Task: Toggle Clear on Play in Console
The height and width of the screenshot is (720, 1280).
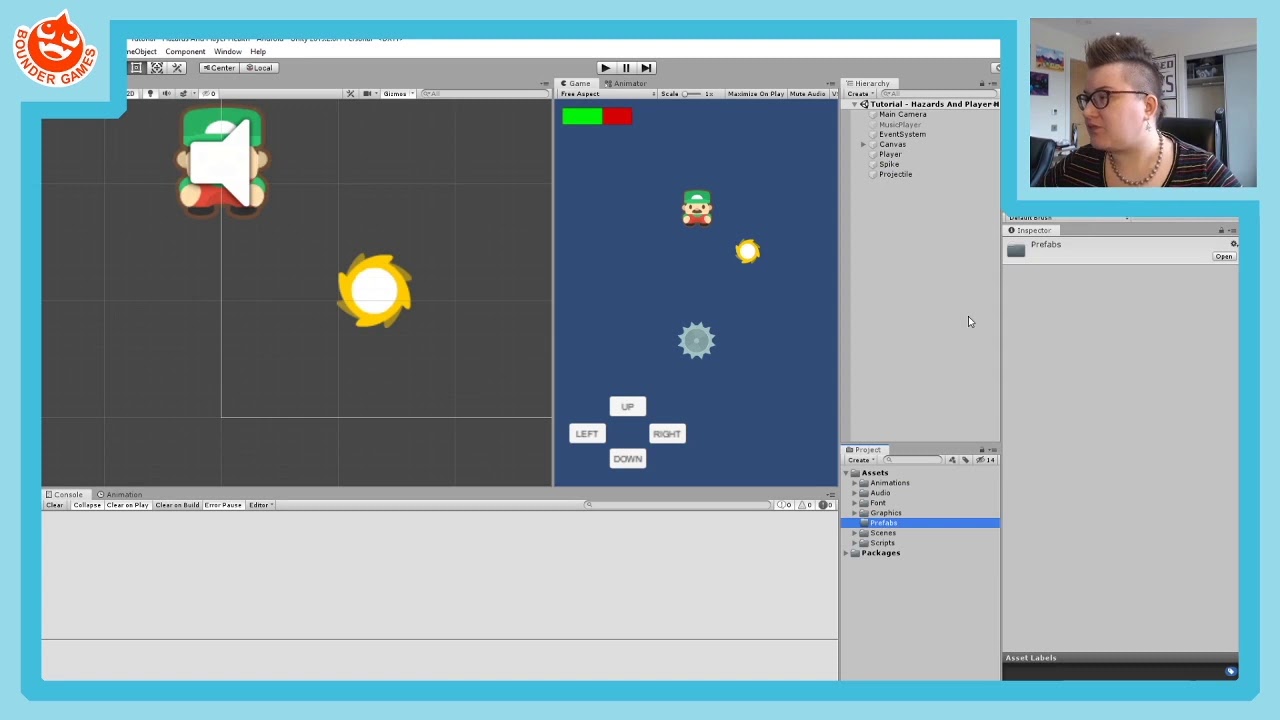Action: pyautogui.click(x=128, y=505)
